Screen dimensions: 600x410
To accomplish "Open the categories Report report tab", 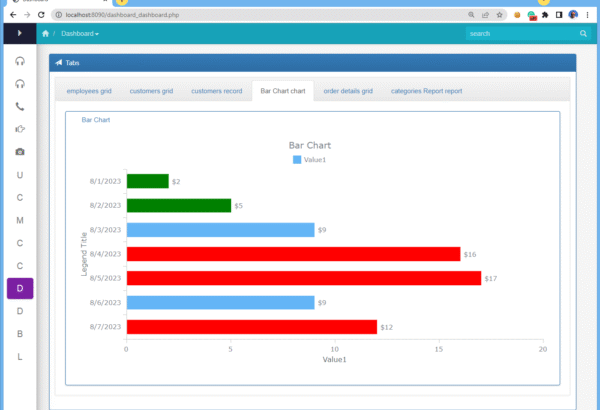I will pos(426,91).
